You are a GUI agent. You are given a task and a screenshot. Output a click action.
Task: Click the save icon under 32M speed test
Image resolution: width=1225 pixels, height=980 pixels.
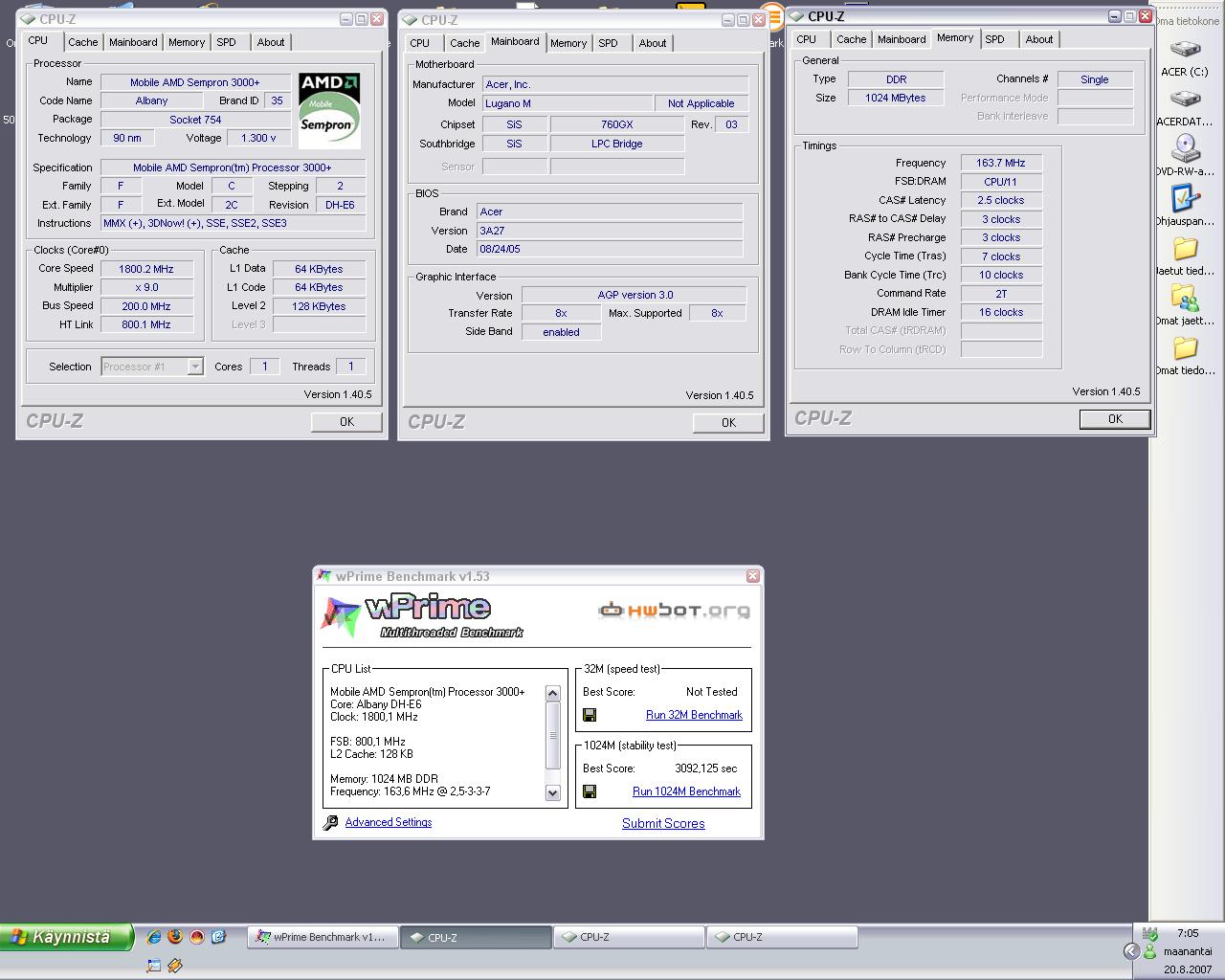coord(590,715)
